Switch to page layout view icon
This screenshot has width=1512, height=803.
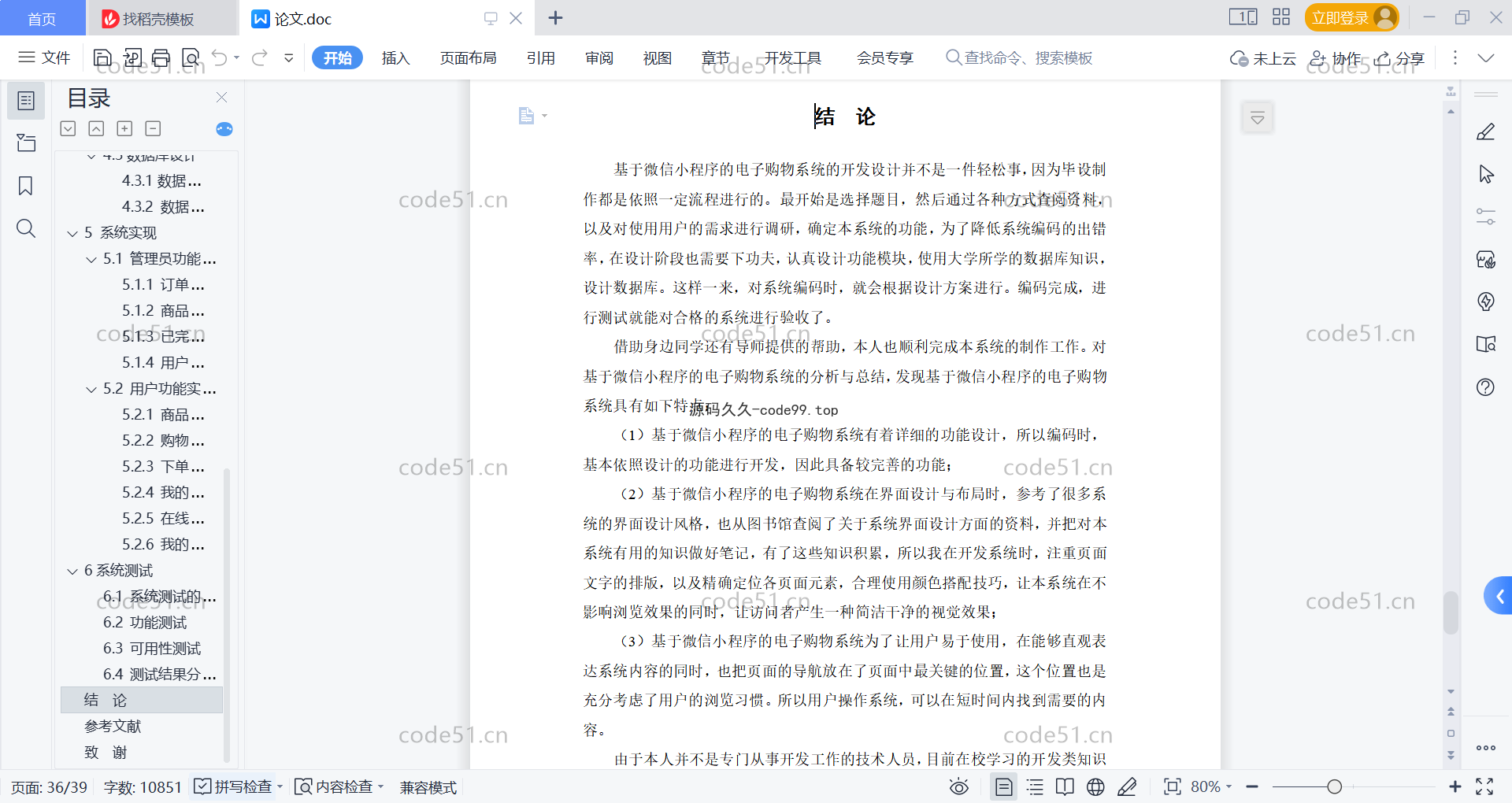pos(1003,786)
